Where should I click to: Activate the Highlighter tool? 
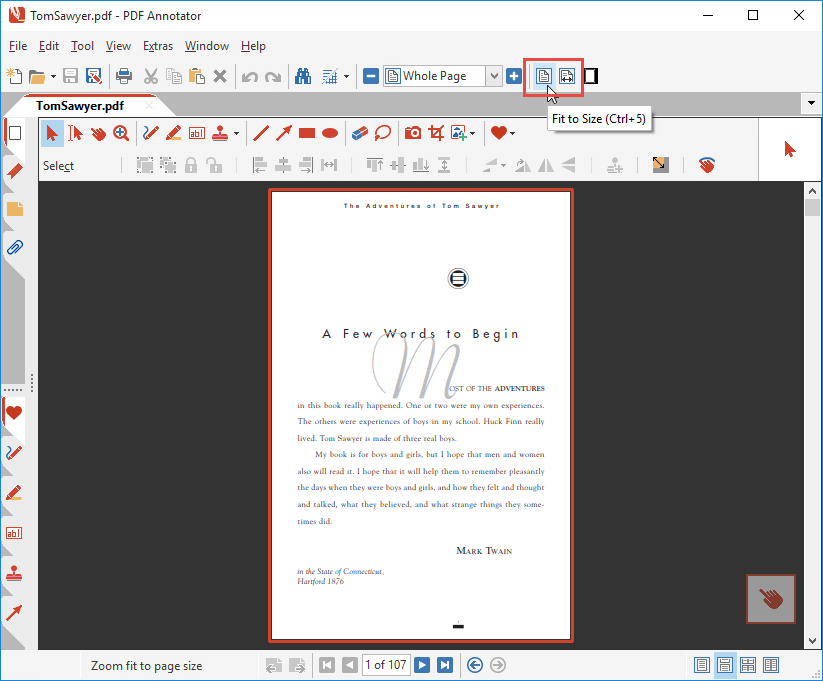[172, 133]
